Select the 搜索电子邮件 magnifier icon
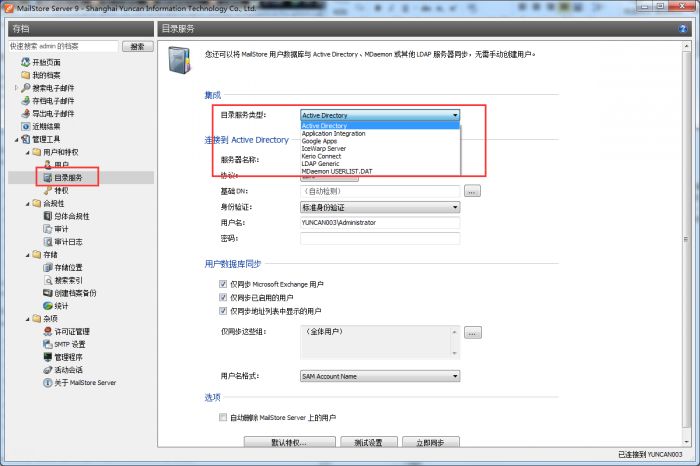This screenshot has width=700, height=466. 25,88
